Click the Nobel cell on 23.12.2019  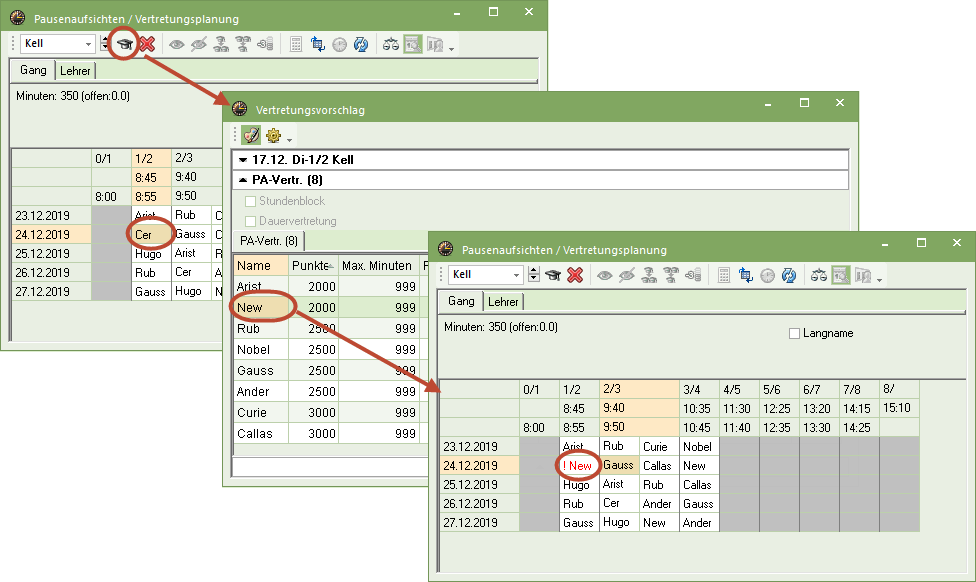coord(698,447)
